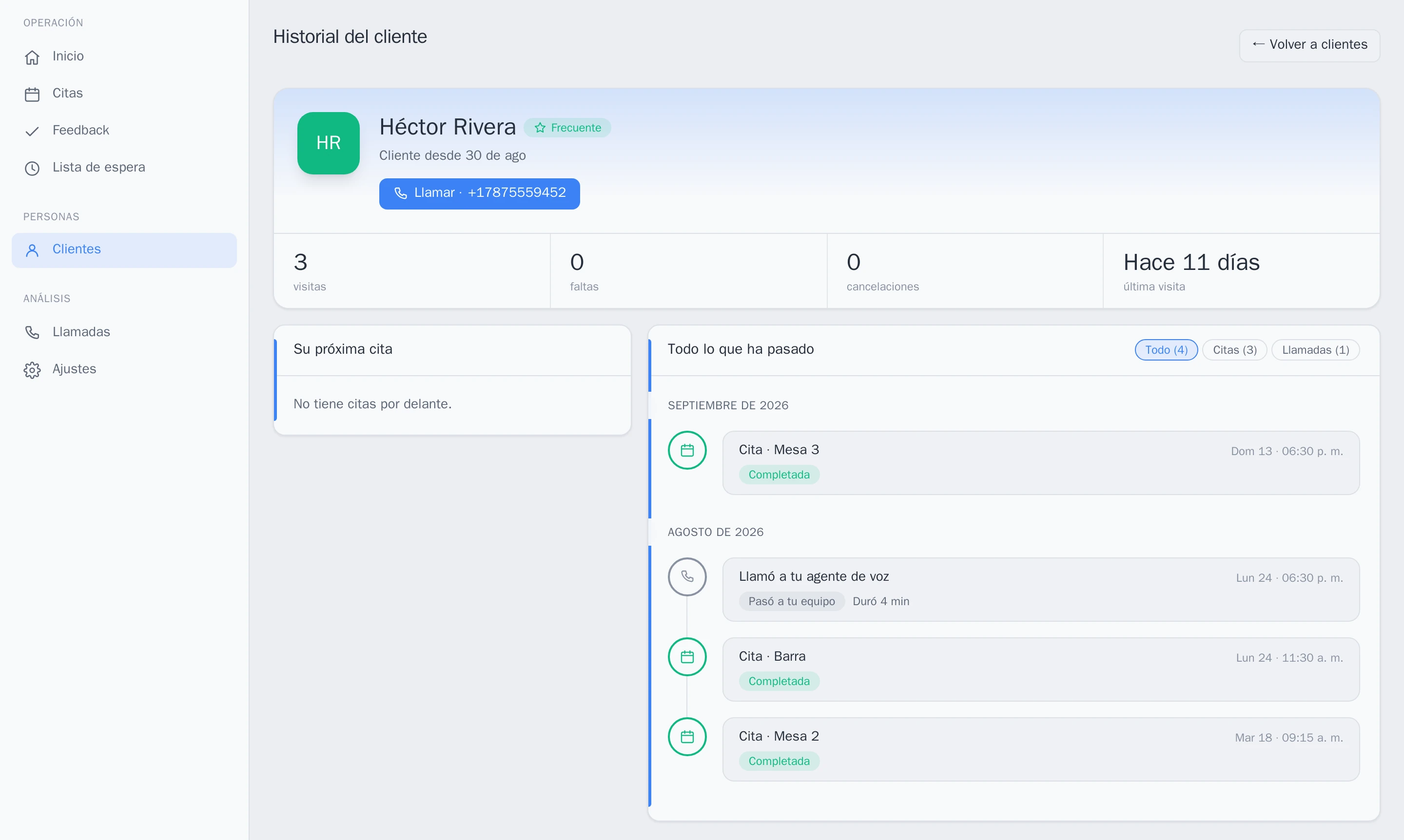Click the HR avatar badge
This screenshot has height=840, width=1404.
pos(329,143)
